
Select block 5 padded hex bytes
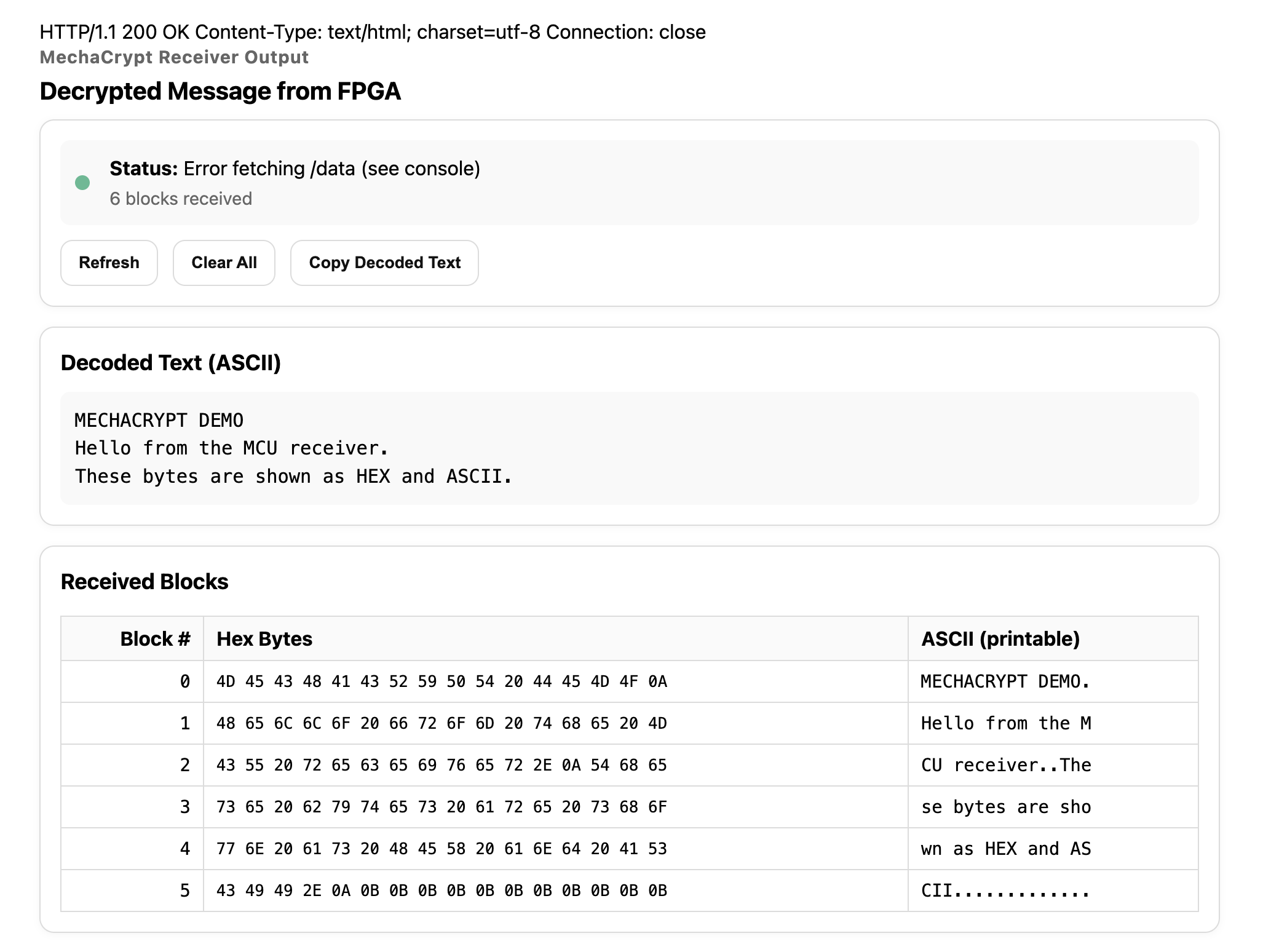tap(441, 891)
